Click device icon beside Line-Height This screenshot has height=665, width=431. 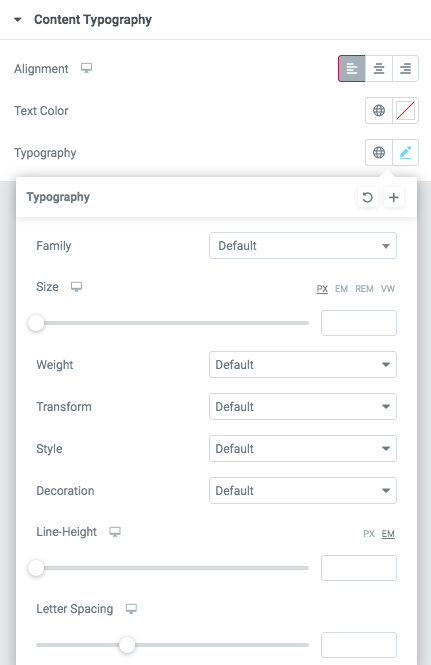tap(115, 532)
